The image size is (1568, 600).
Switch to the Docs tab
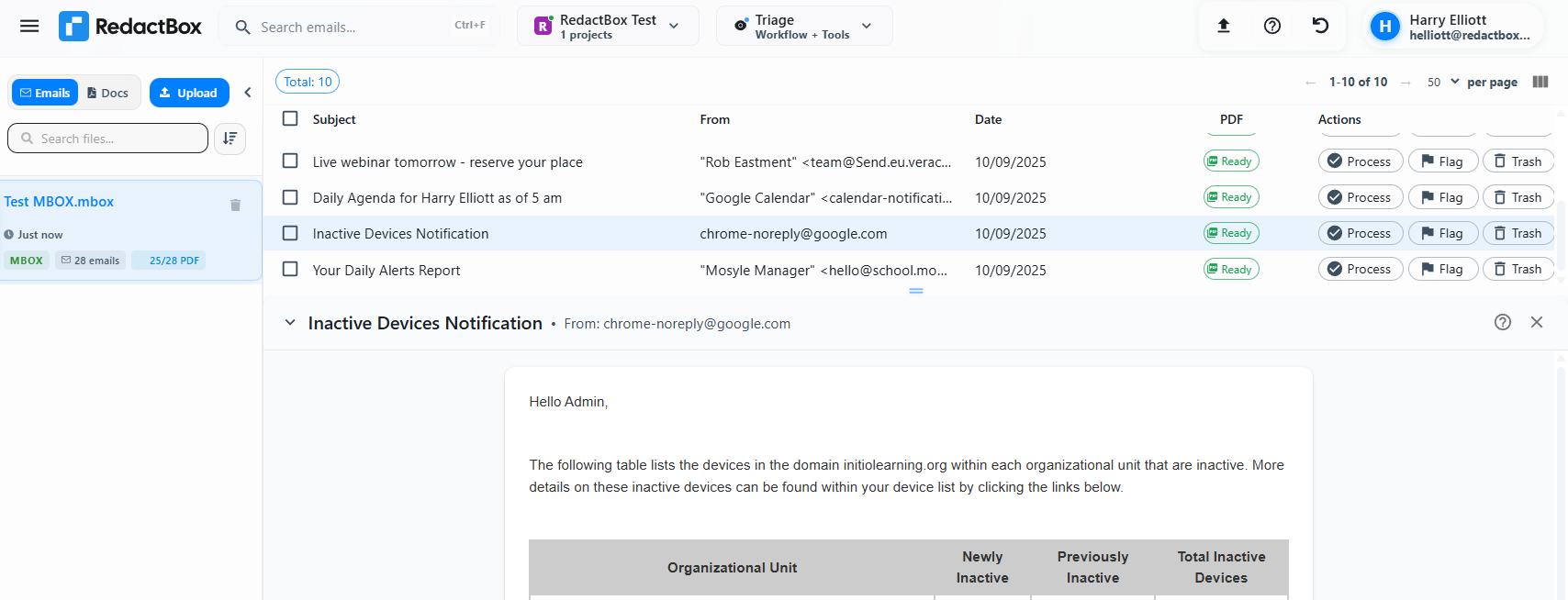[x=108, y=93]
